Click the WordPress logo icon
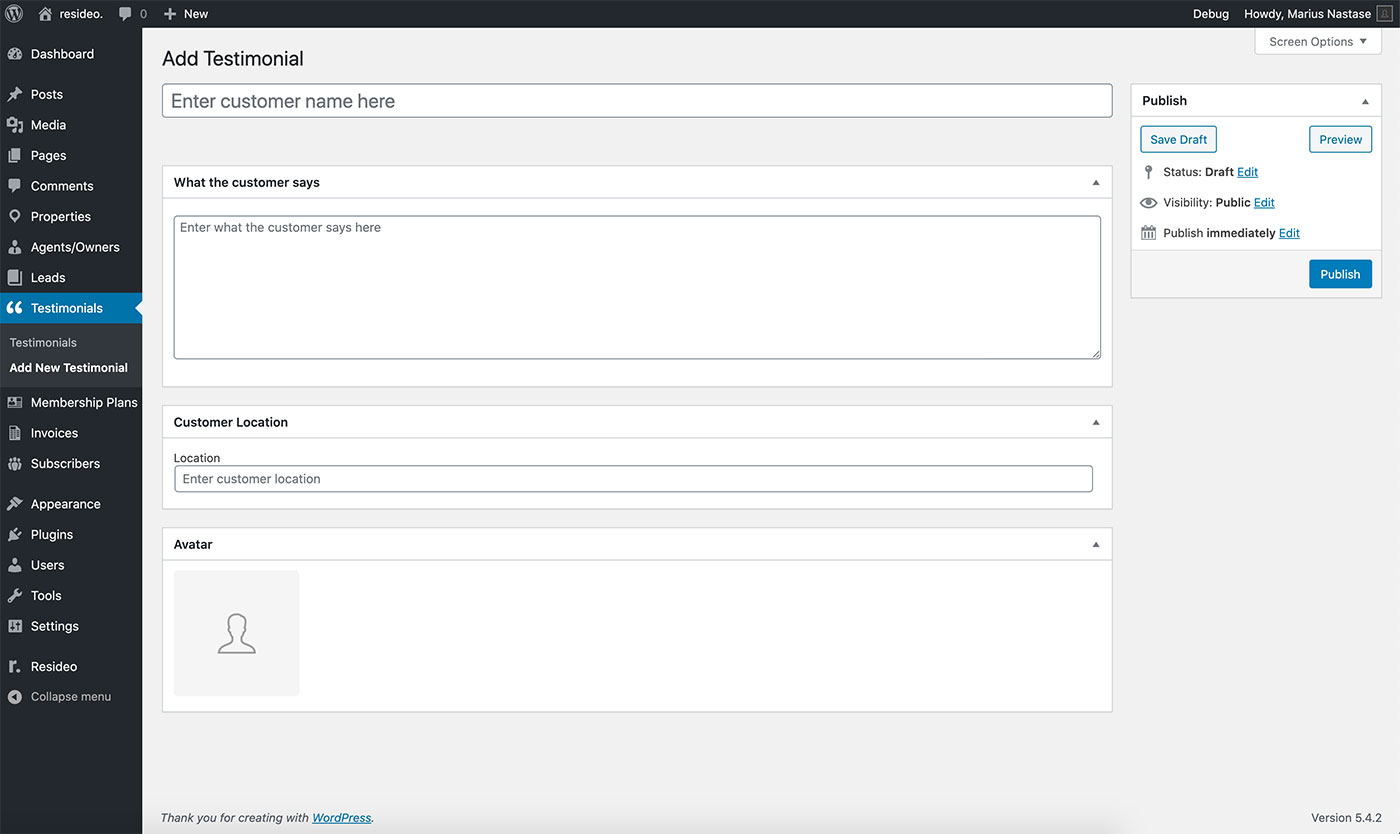Viewport: 1400px width, 834px height. [x=14, y=14]
